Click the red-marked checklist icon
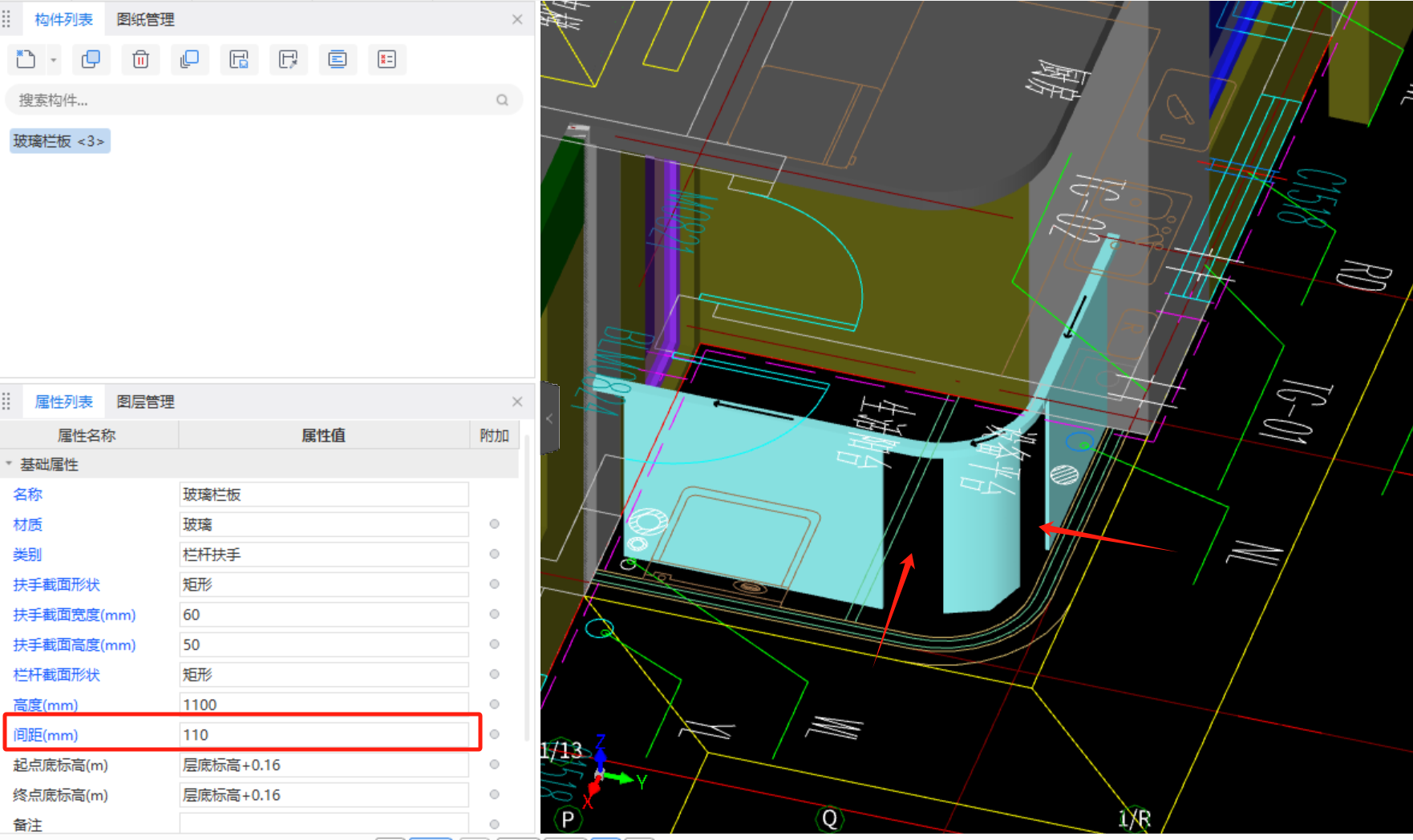This screenshot has height=840, width=1413. [387, 59]
